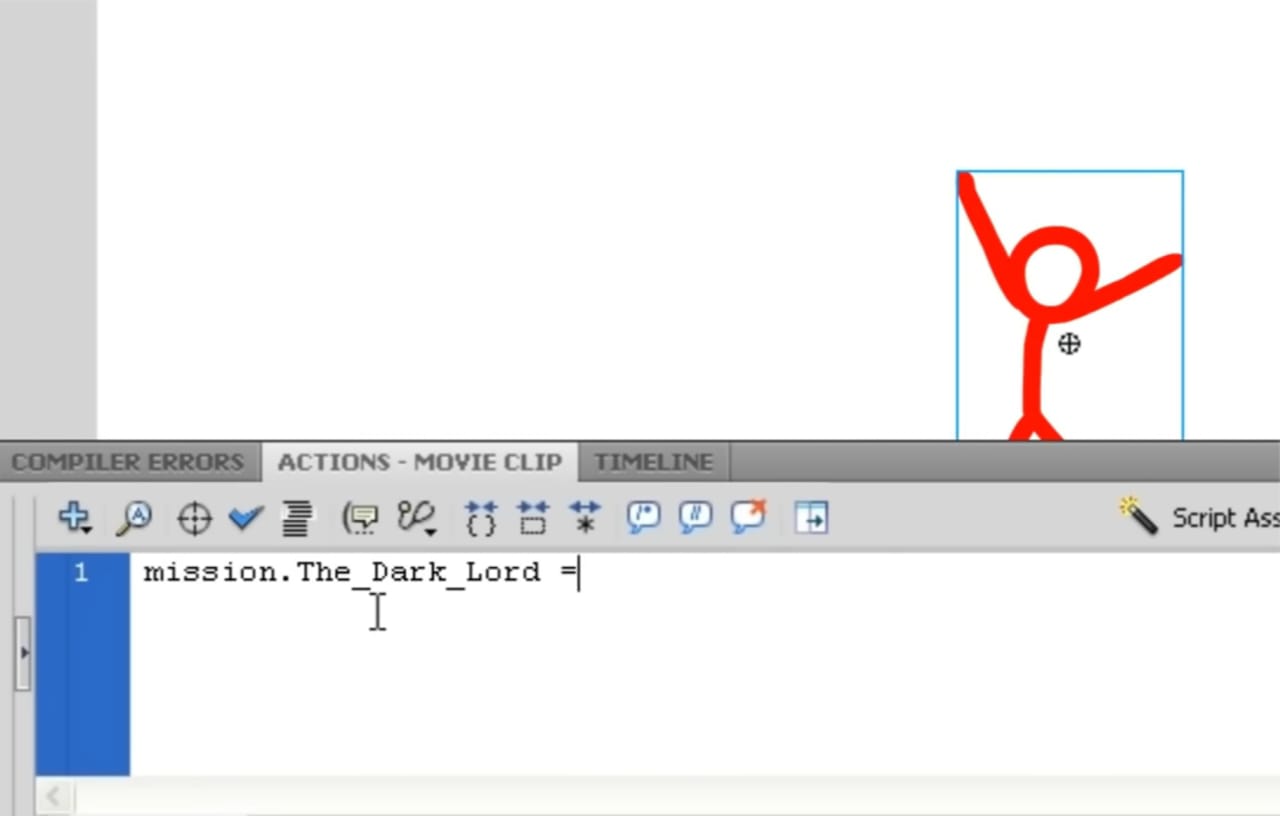
Task: Click the Expand all icon
Action: tap(585, 518)
